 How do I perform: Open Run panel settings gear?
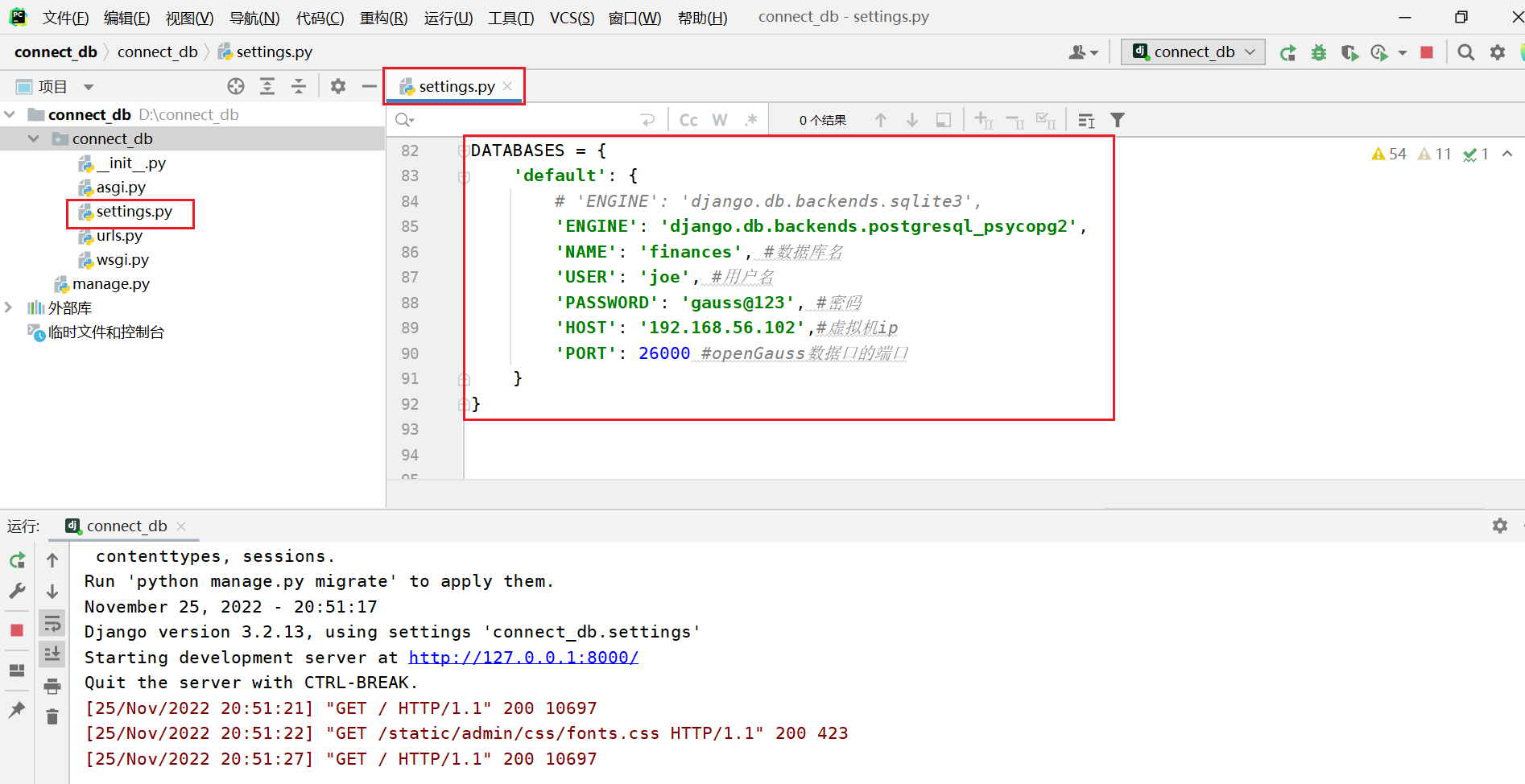coord(1500,526)
